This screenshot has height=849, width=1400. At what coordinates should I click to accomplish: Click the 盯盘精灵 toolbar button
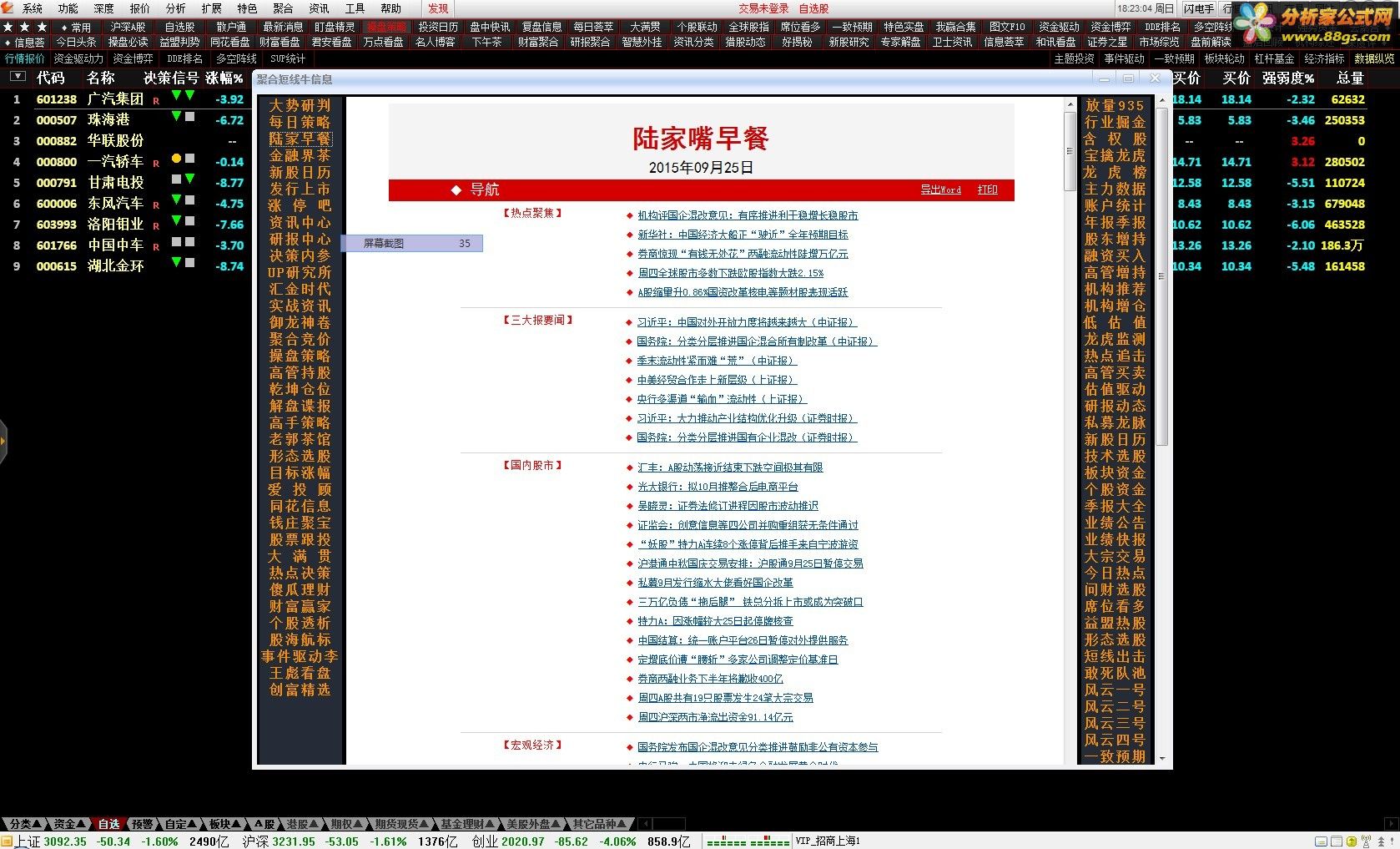pos(335,27)
